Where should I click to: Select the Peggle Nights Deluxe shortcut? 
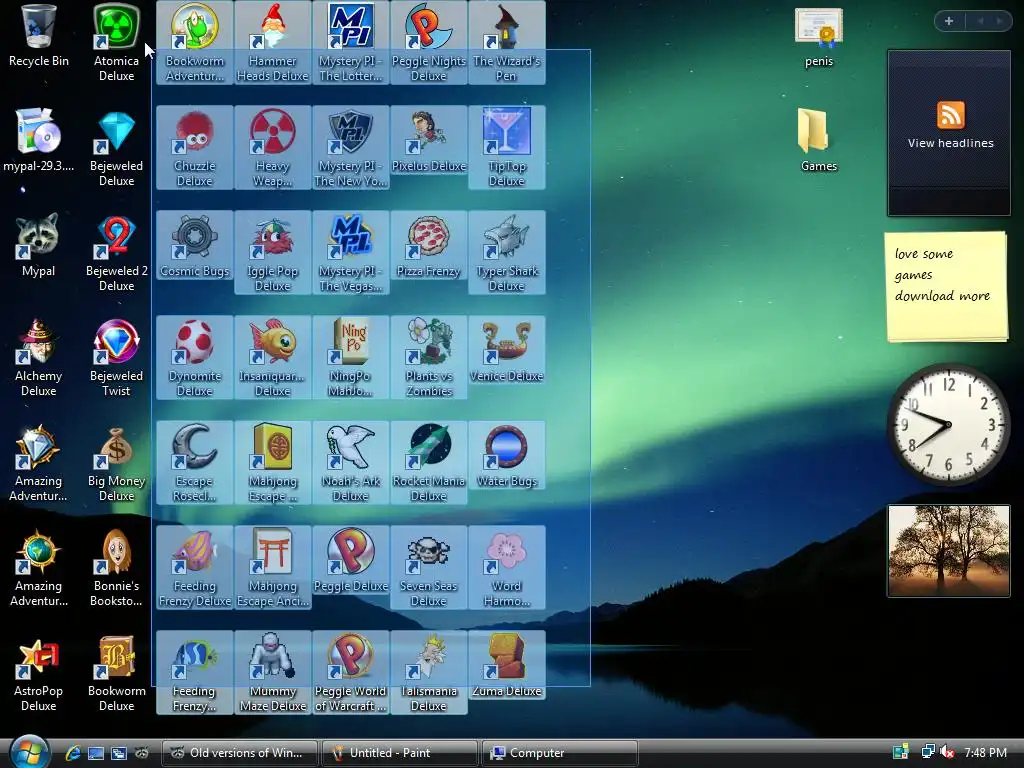[x=428, y=42]
